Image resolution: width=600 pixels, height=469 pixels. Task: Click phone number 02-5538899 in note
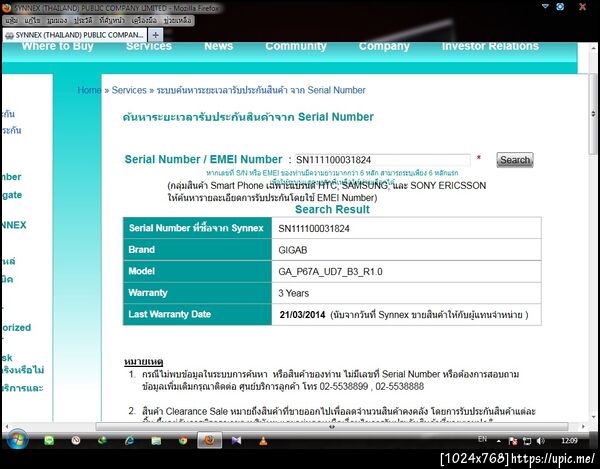[x=344, y=386]
